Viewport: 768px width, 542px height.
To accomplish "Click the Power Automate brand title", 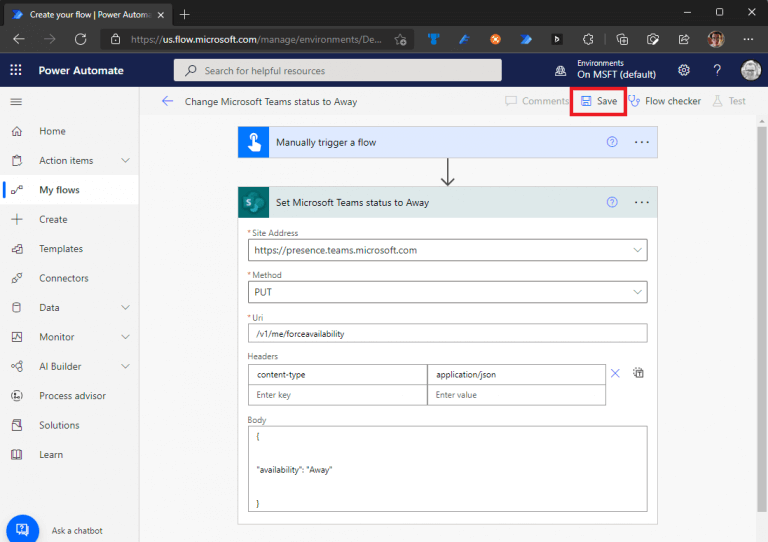I will (81, 71).
